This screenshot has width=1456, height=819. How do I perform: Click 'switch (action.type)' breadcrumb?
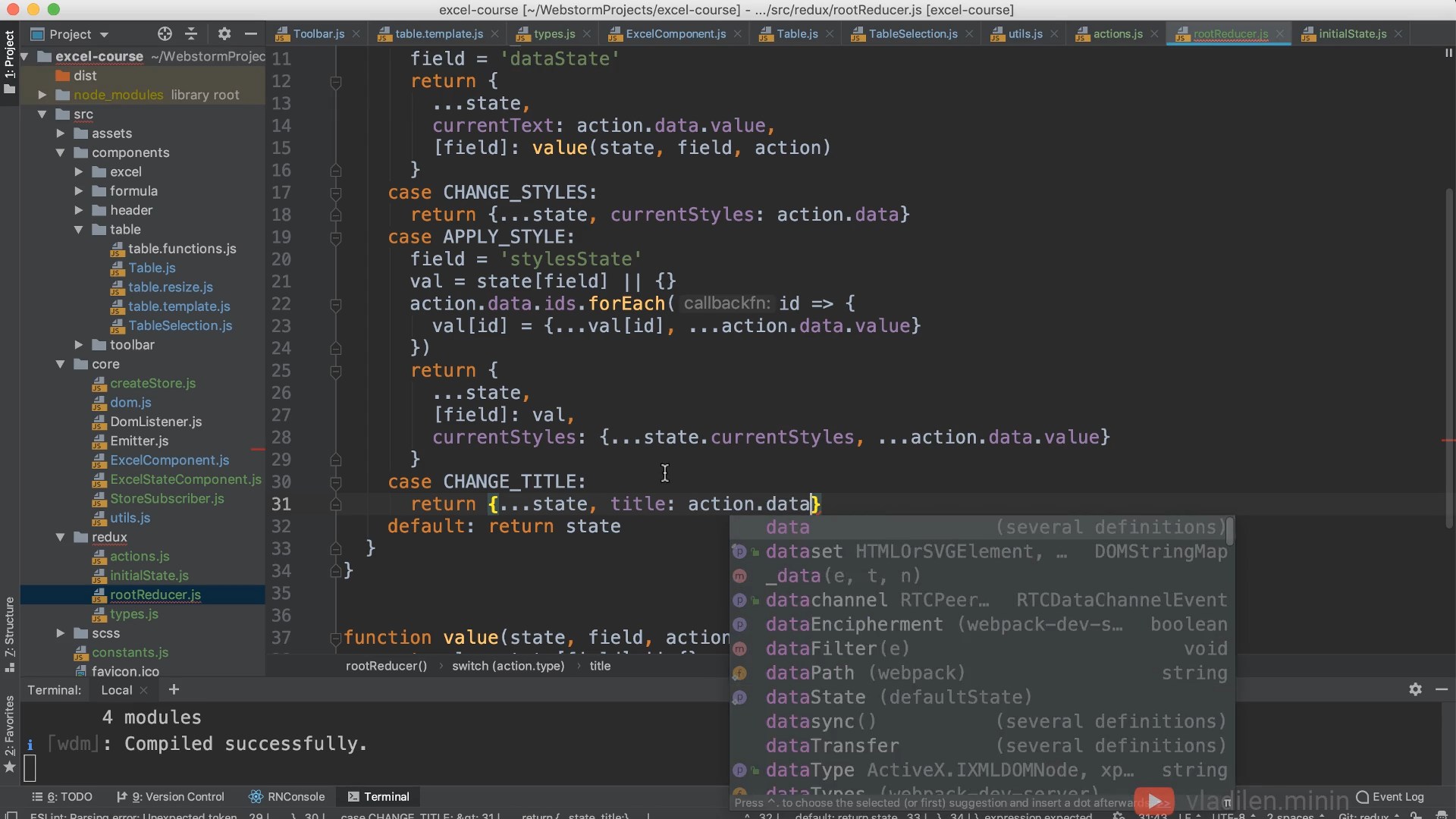(508, 666)
